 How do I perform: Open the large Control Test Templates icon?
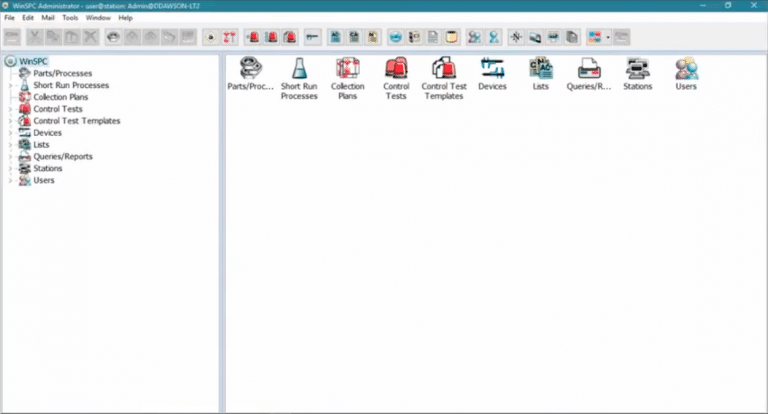442,69
